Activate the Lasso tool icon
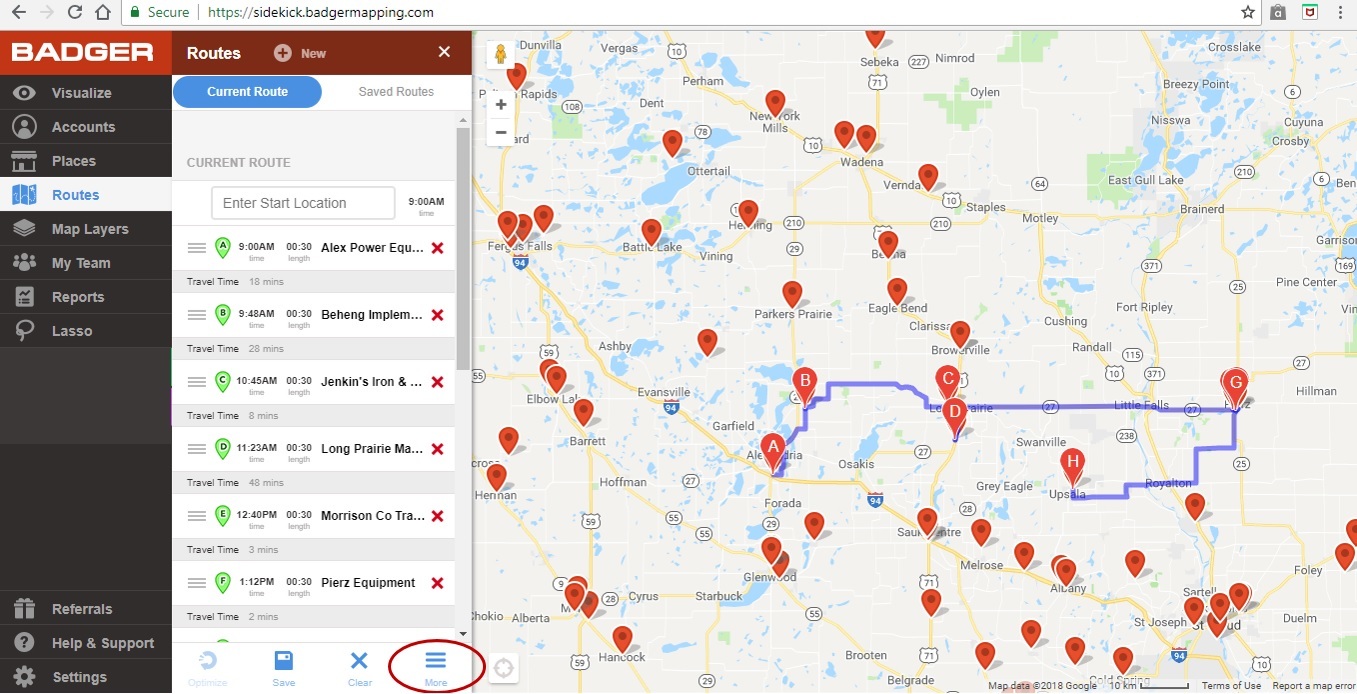Screen dimensions: 1357x694 25,331
